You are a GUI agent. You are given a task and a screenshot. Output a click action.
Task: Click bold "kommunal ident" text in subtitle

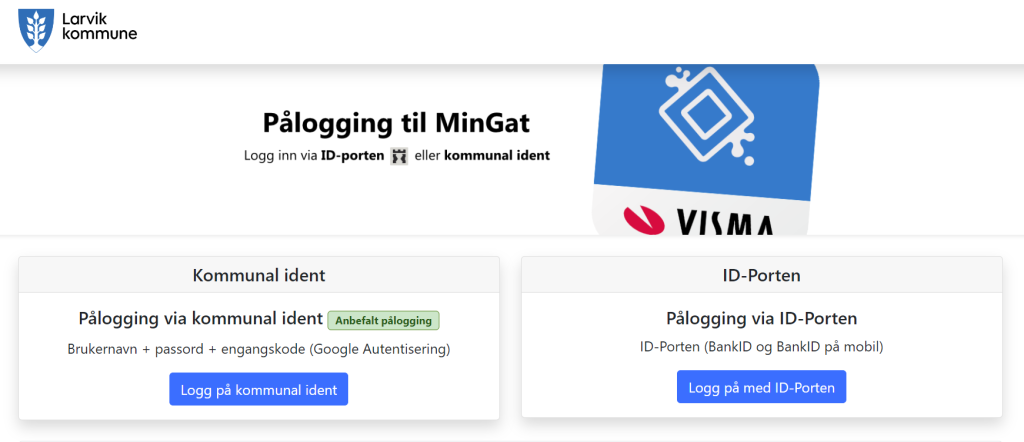(497, 156)
